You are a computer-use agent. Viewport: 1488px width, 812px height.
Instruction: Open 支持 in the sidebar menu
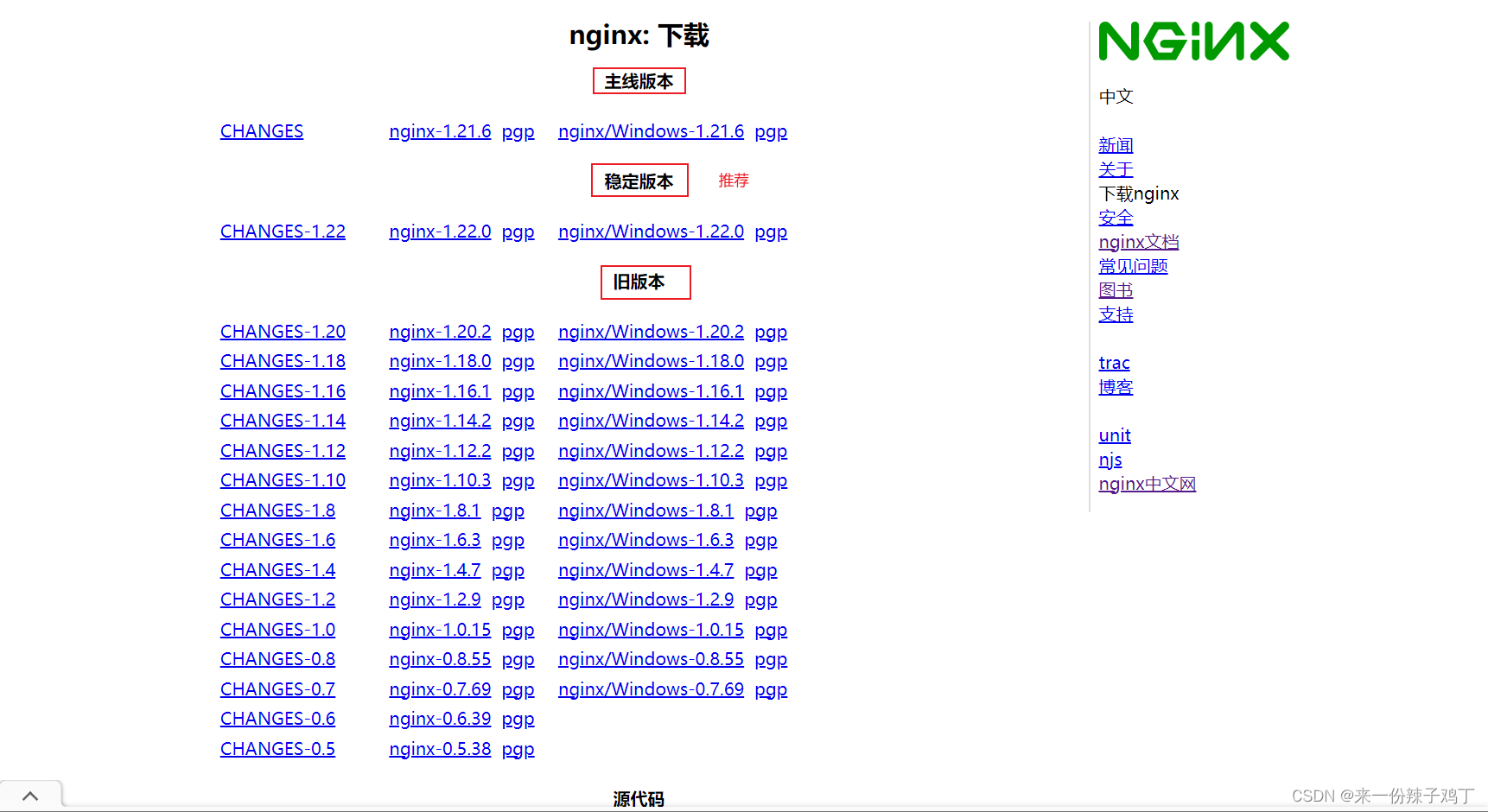coord(1116,314)
